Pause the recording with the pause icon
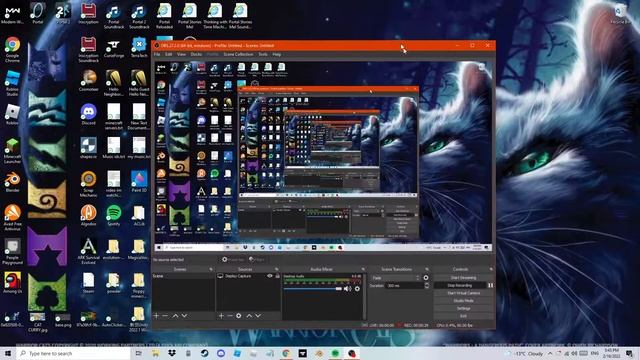640x360 pixels. coord(490,285)
